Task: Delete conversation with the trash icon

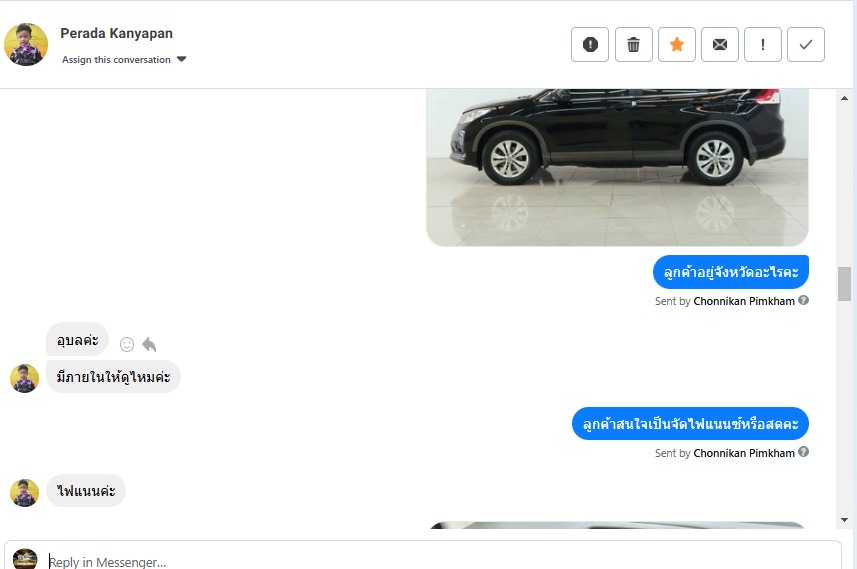Action: tap(633, 44)
